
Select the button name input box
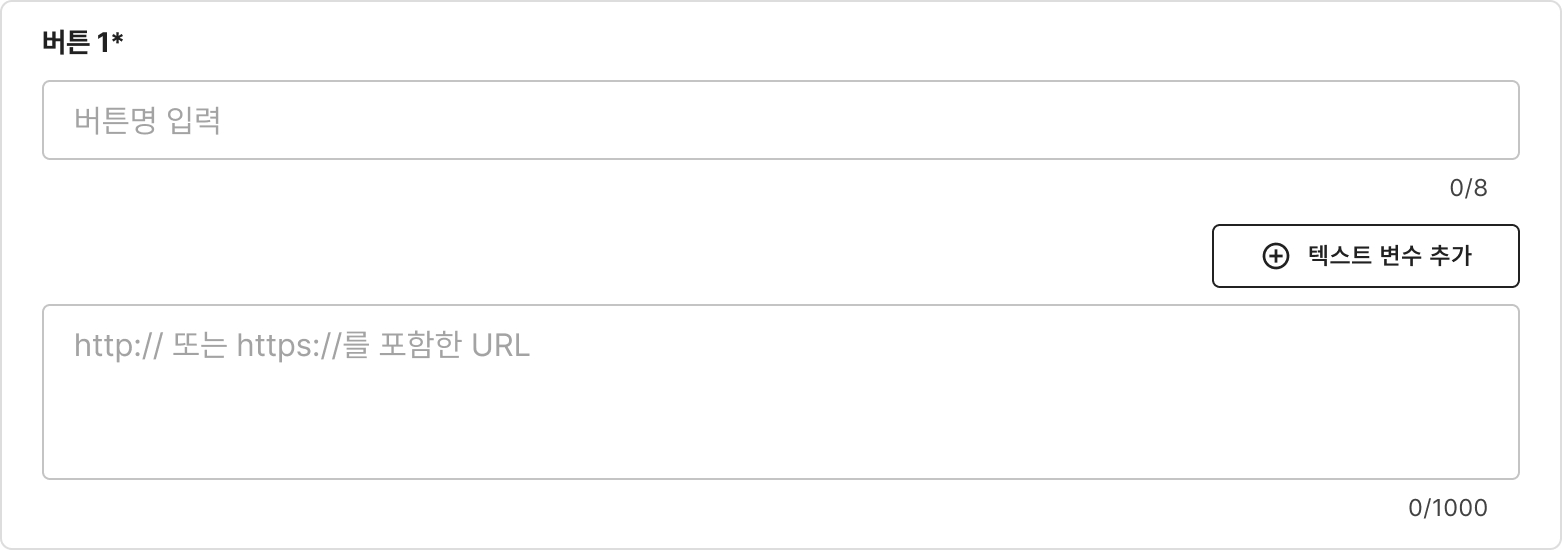pyautogui.click(x=780, y=120)
